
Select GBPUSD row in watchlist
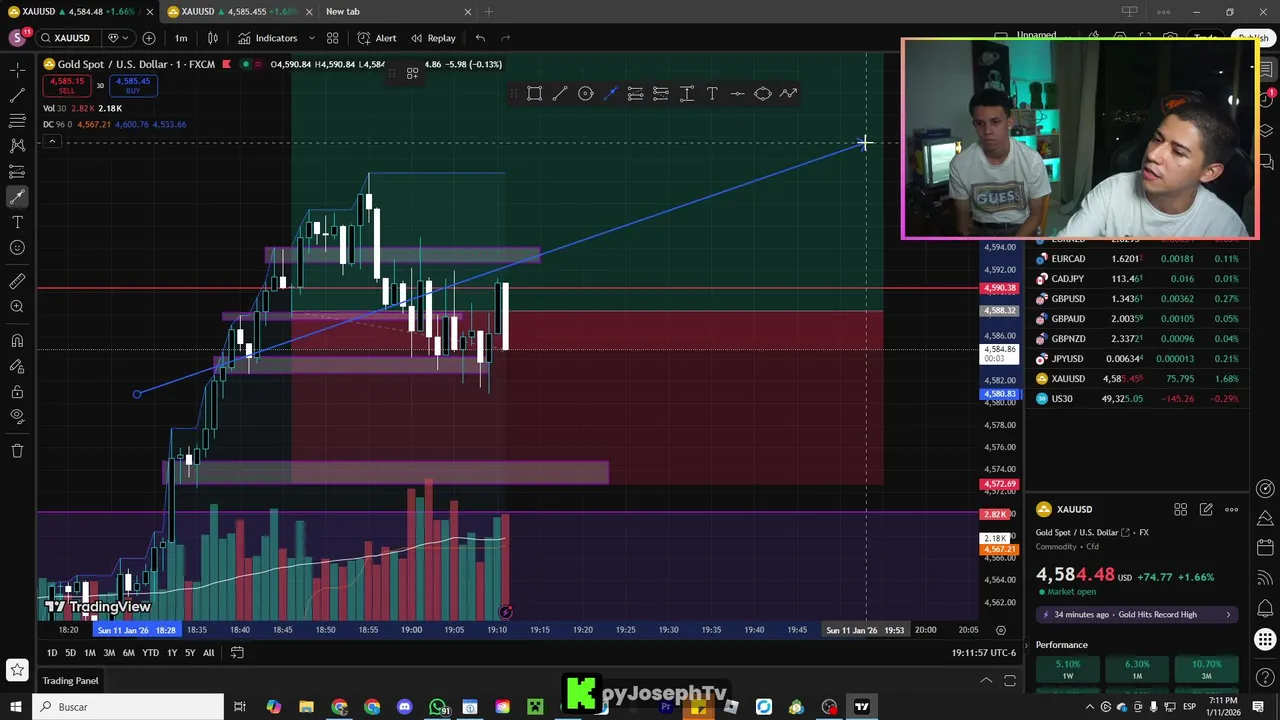1138,299
